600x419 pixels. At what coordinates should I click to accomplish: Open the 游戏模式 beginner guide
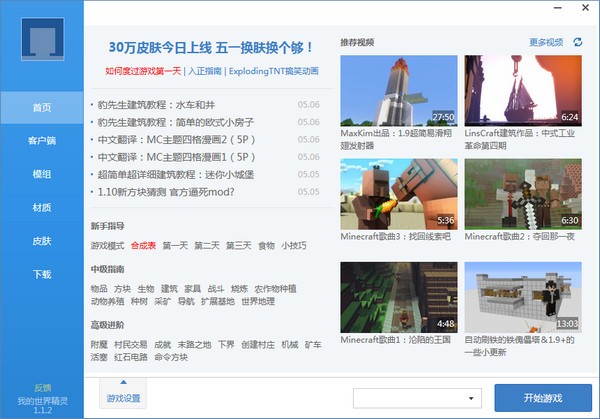coord(108,246)
